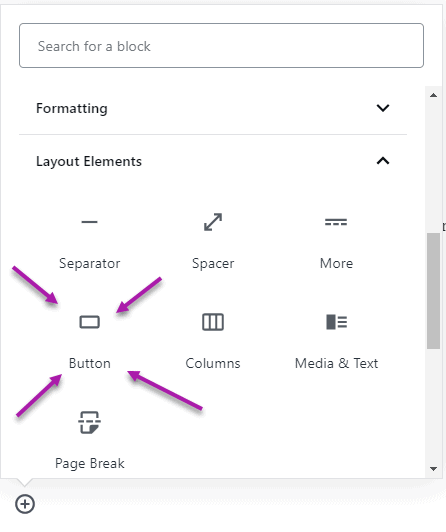Select the Spacer block icon
Screen dimensions: 446x532
click(213, 222)
